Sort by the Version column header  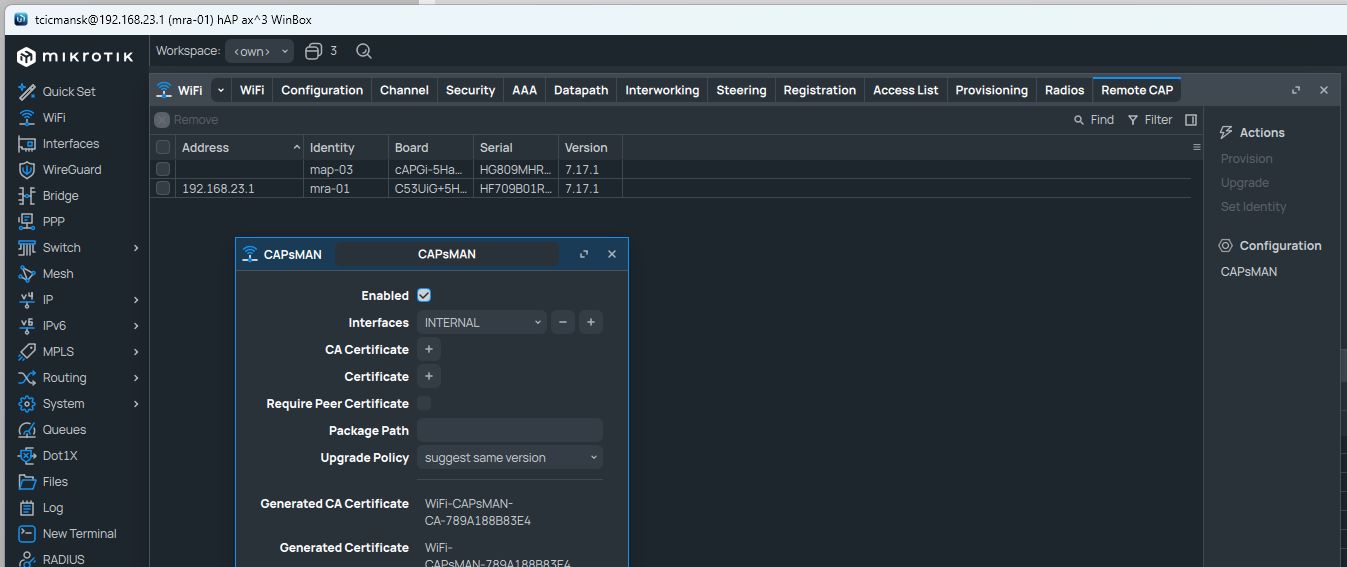pyautogui.click(x=590, y=147)
